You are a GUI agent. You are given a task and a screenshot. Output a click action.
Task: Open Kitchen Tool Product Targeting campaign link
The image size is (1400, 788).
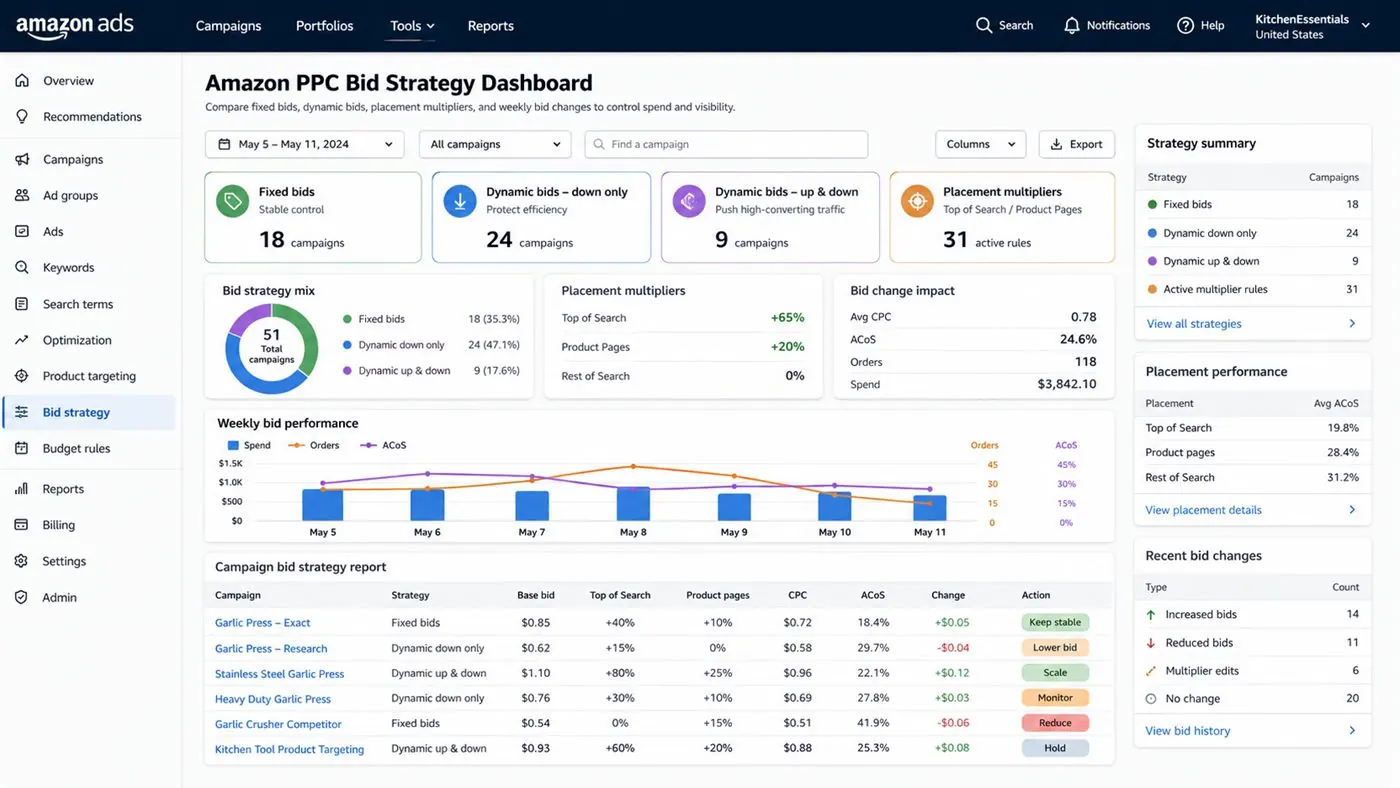(289, 749)
